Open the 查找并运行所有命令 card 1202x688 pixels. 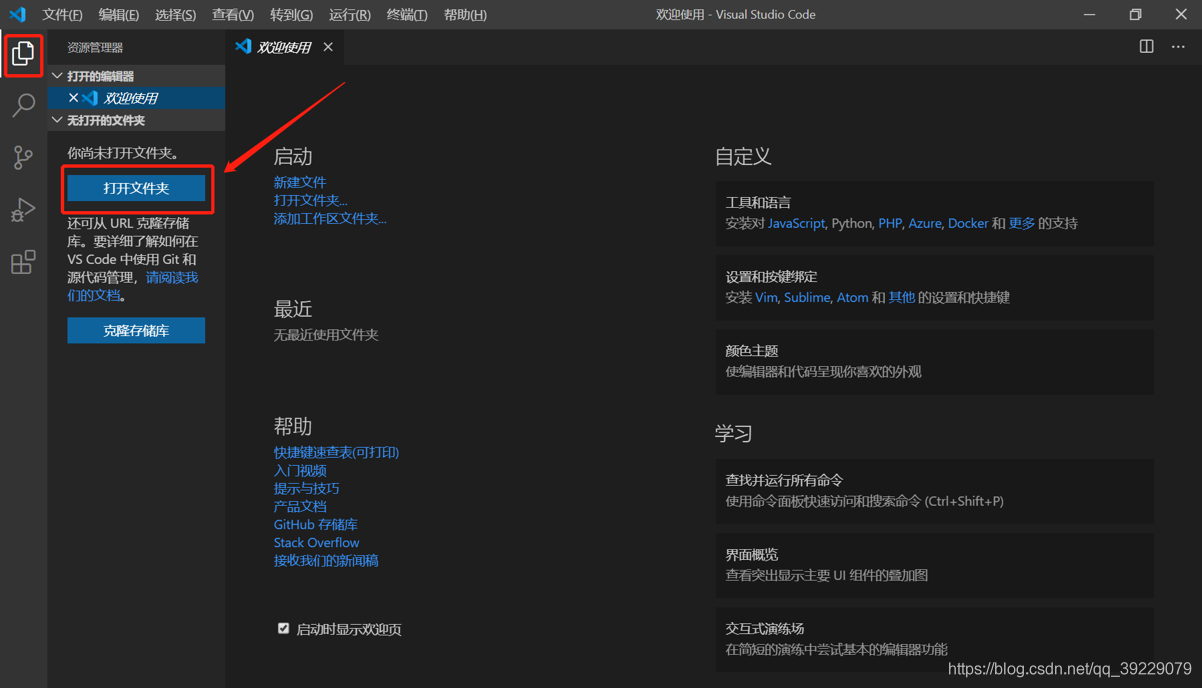934,491
